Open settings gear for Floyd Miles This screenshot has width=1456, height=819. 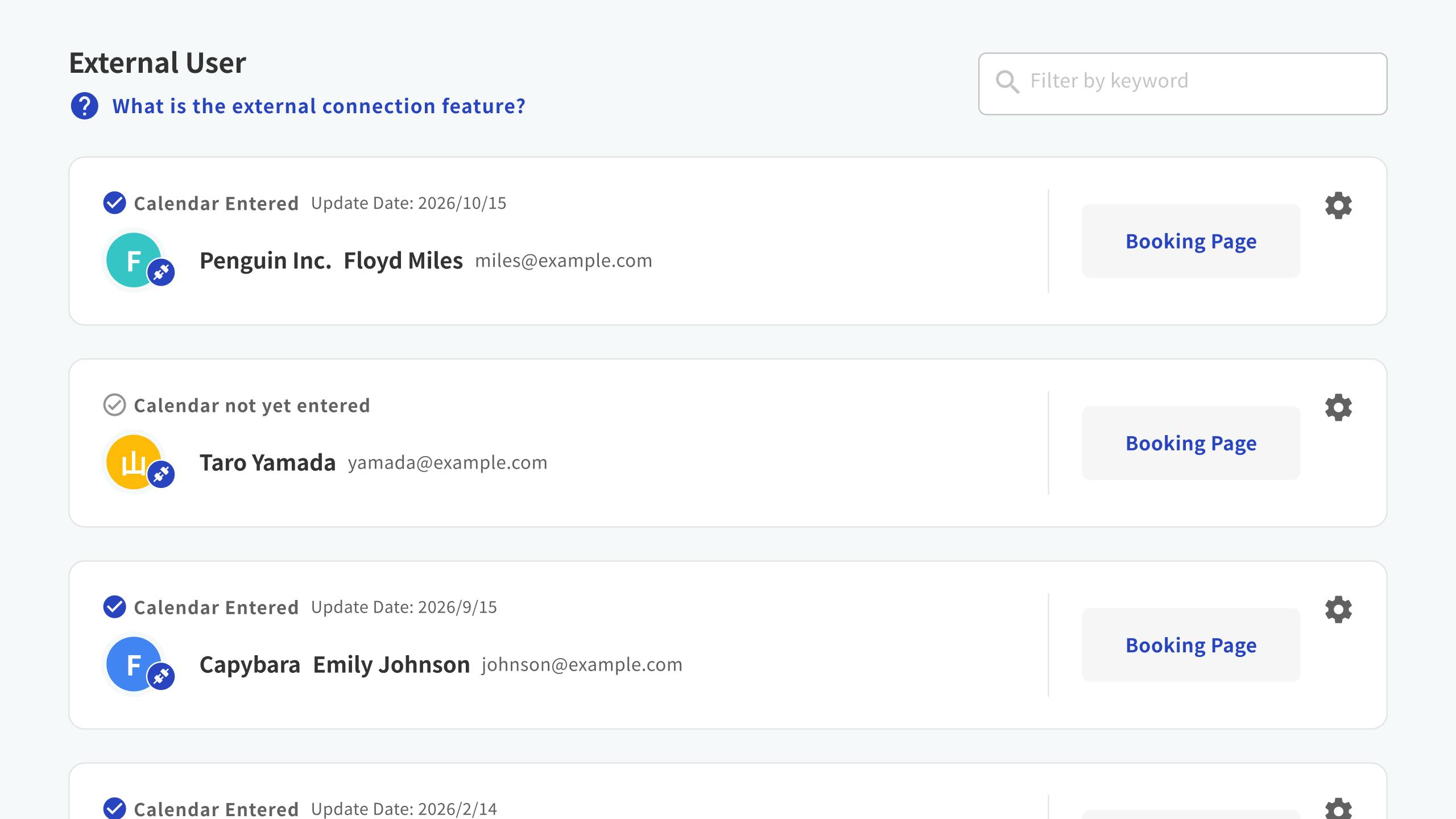1338,205
